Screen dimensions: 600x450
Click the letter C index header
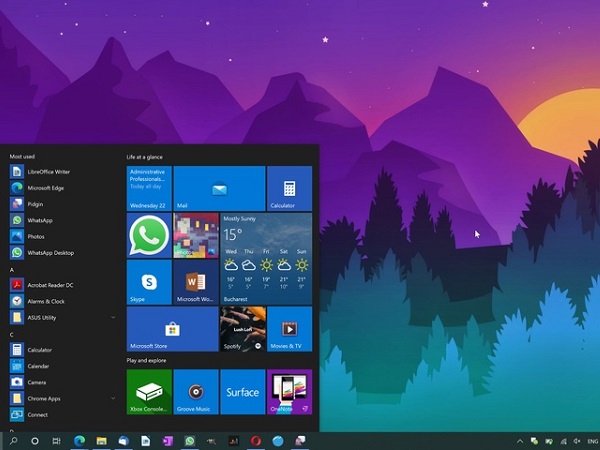(12, 335)
